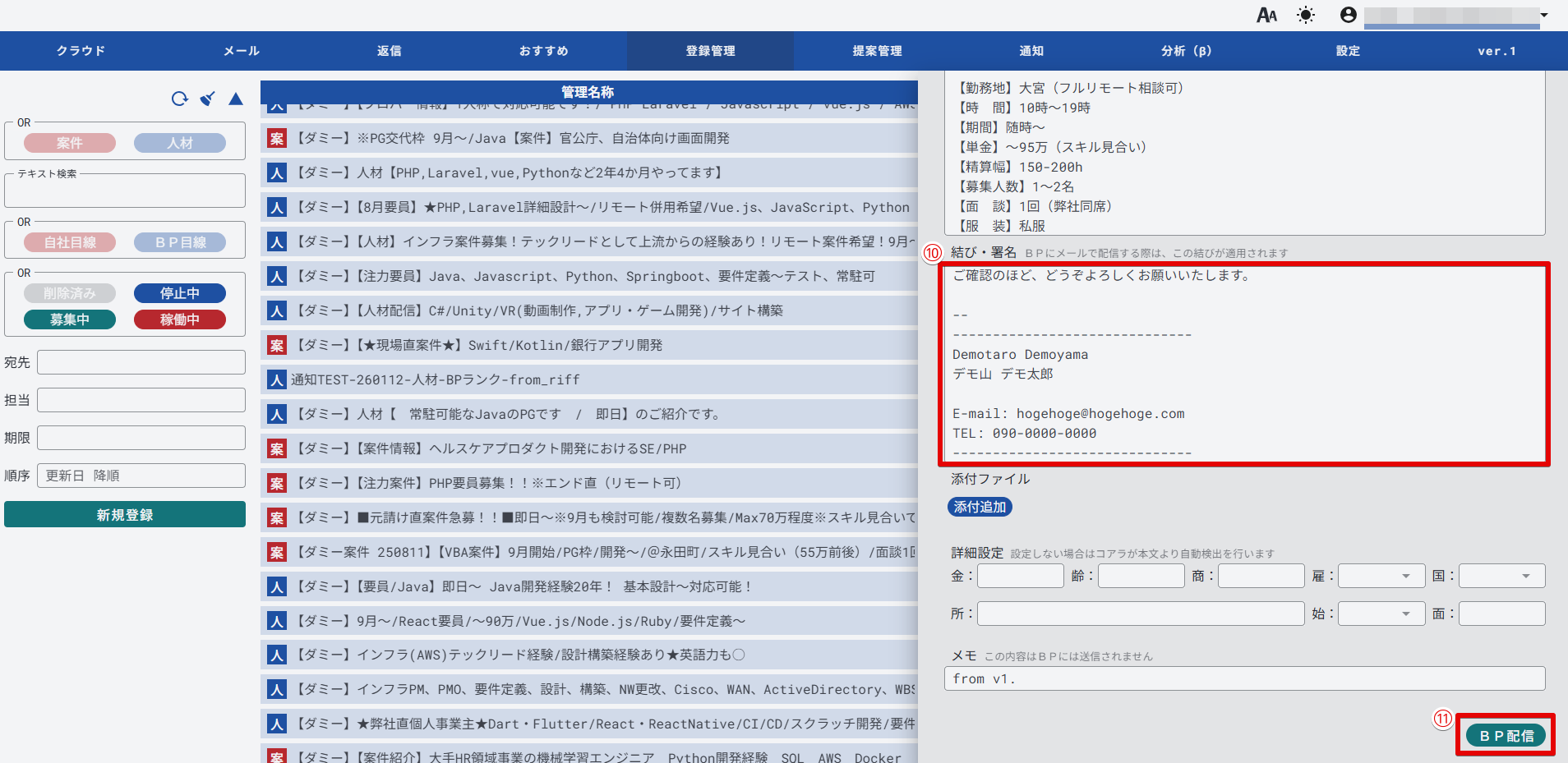The image size is (1568, 763).
Task: Open the 提案管理 tab
Action: tap(877, 51)
